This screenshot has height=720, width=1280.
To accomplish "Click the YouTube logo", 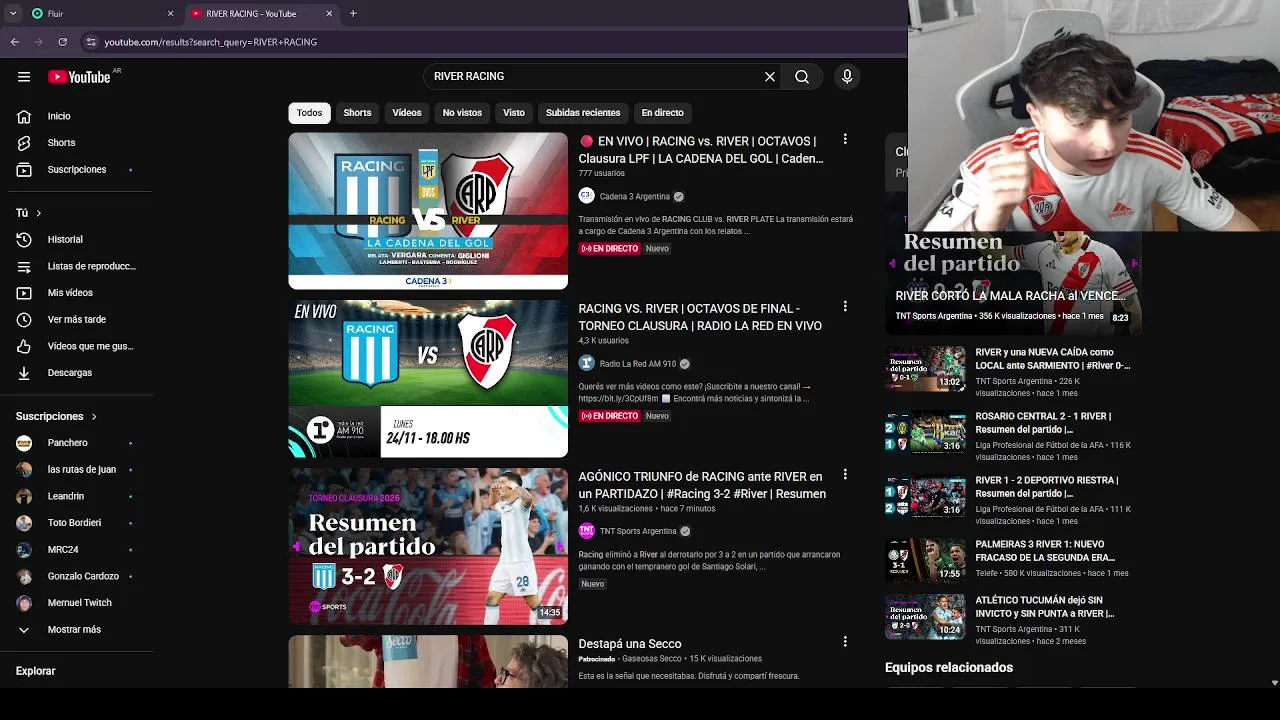I will [x=79, y=77].
